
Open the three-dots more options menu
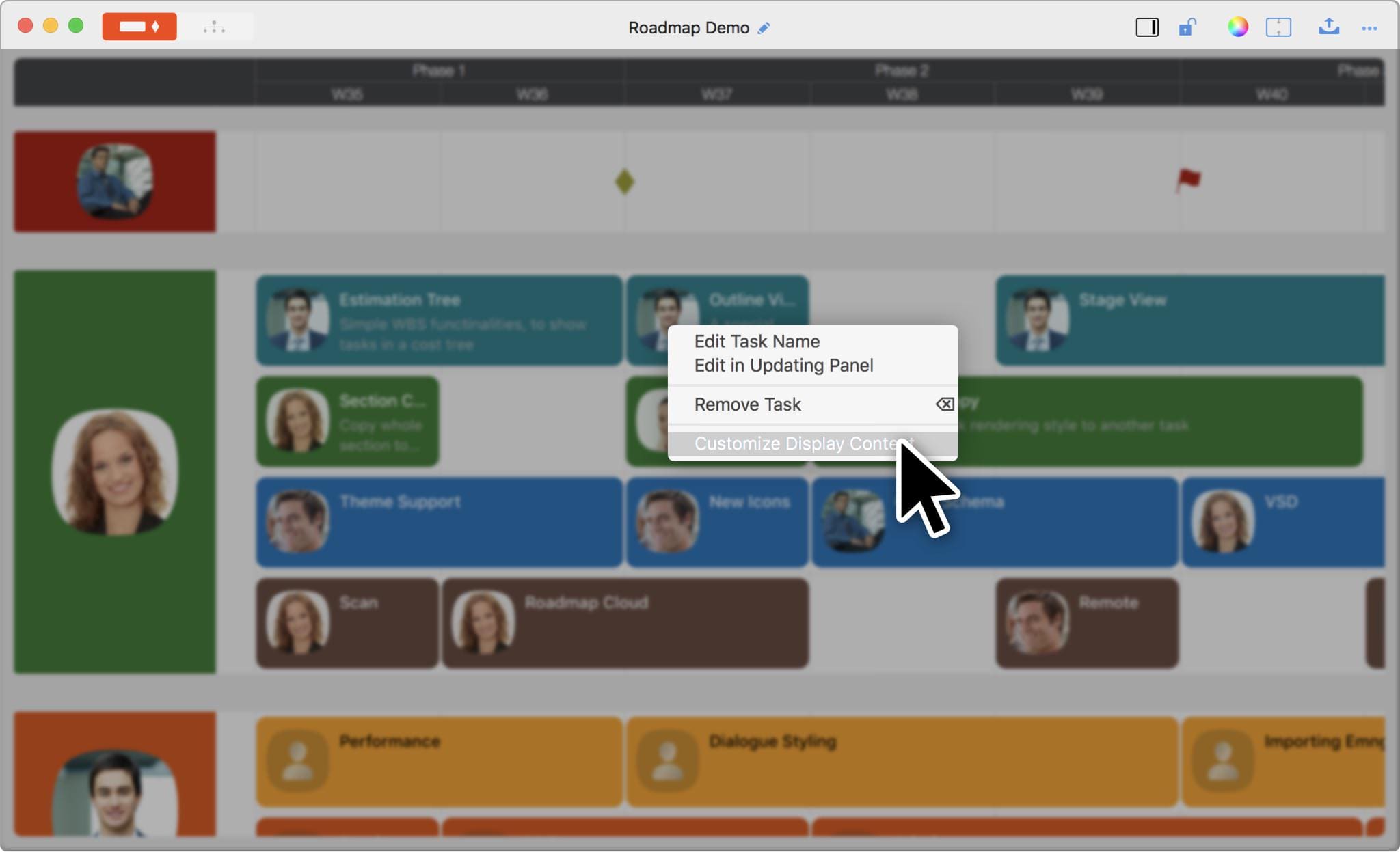pos(1369,28)
